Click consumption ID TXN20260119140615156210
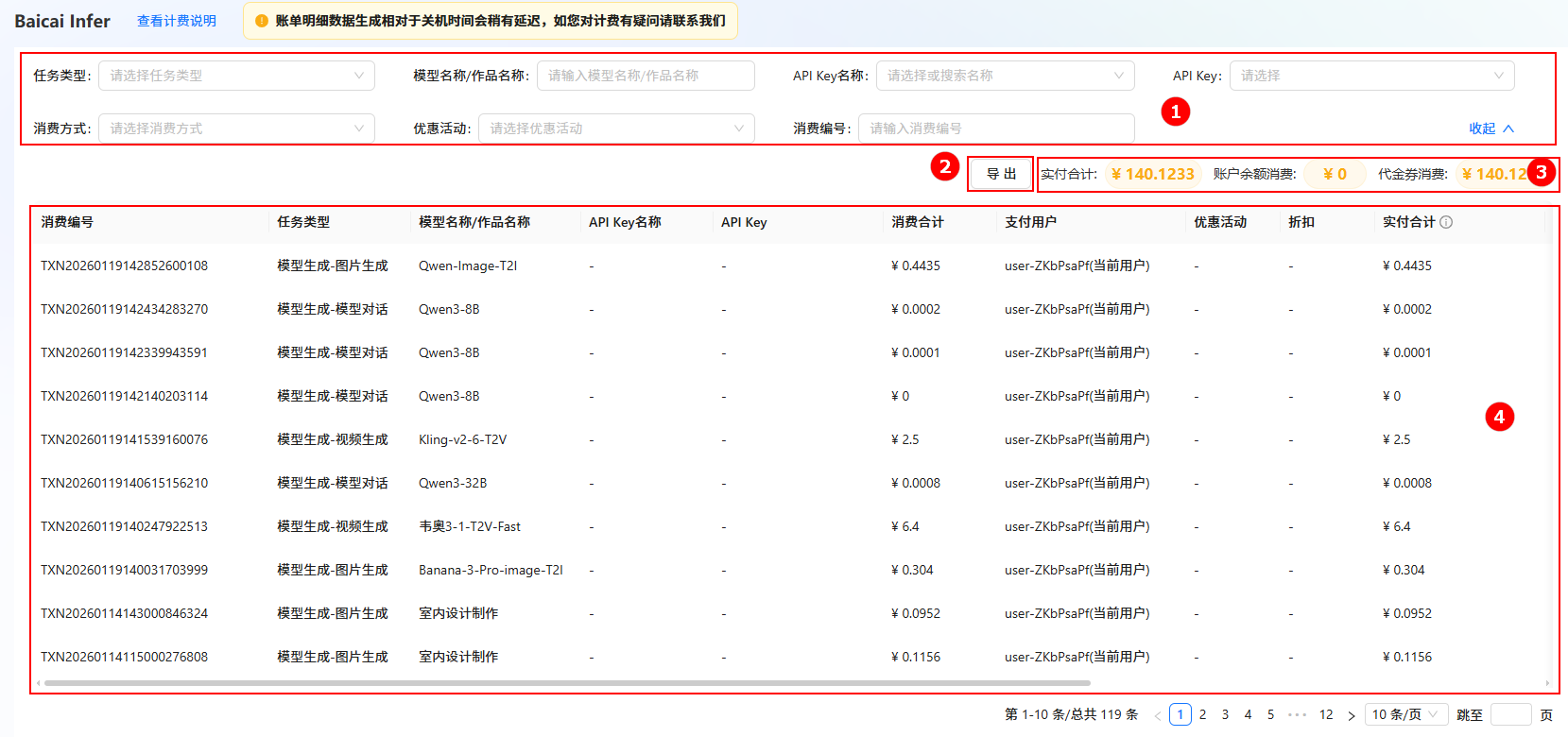Image resolution: width=1568 pixels, height=737 pixels. coord(124,483)
